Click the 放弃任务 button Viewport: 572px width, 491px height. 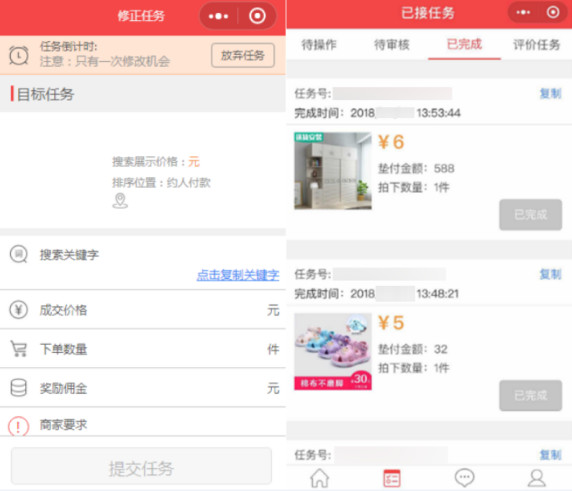[243, 55]
